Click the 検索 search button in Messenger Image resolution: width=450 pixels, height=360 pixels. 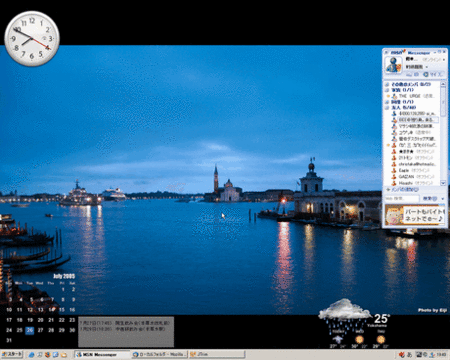pos(430,198)
